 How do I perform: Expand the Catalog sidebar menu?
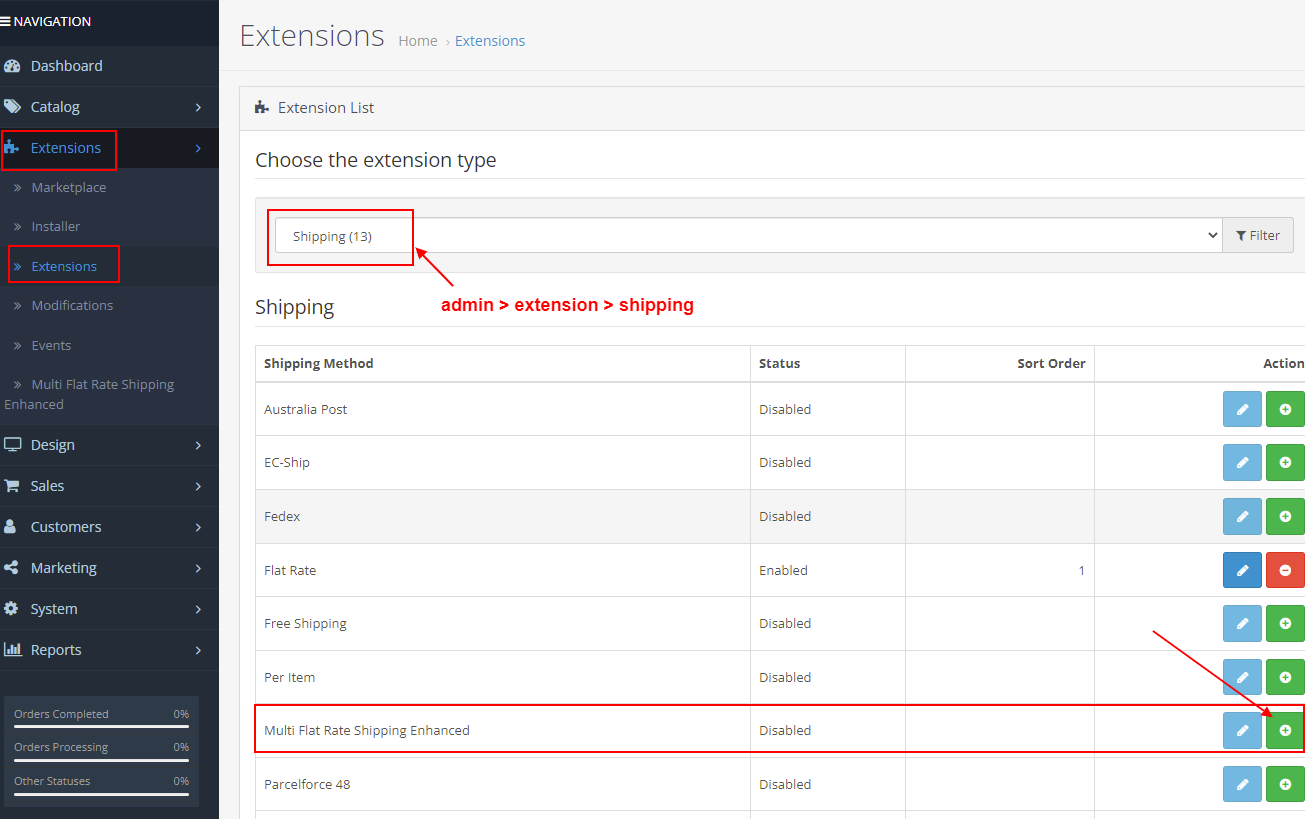[55, 106]
